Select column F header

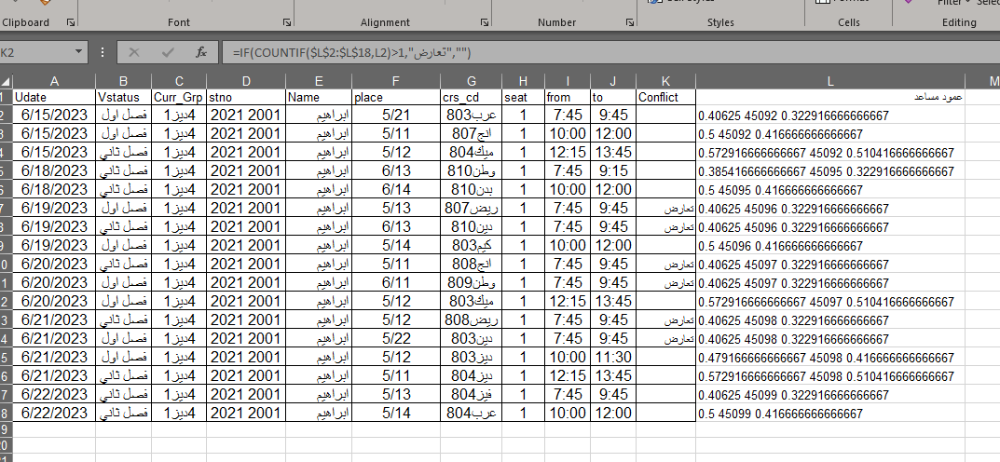click(395, 81)
